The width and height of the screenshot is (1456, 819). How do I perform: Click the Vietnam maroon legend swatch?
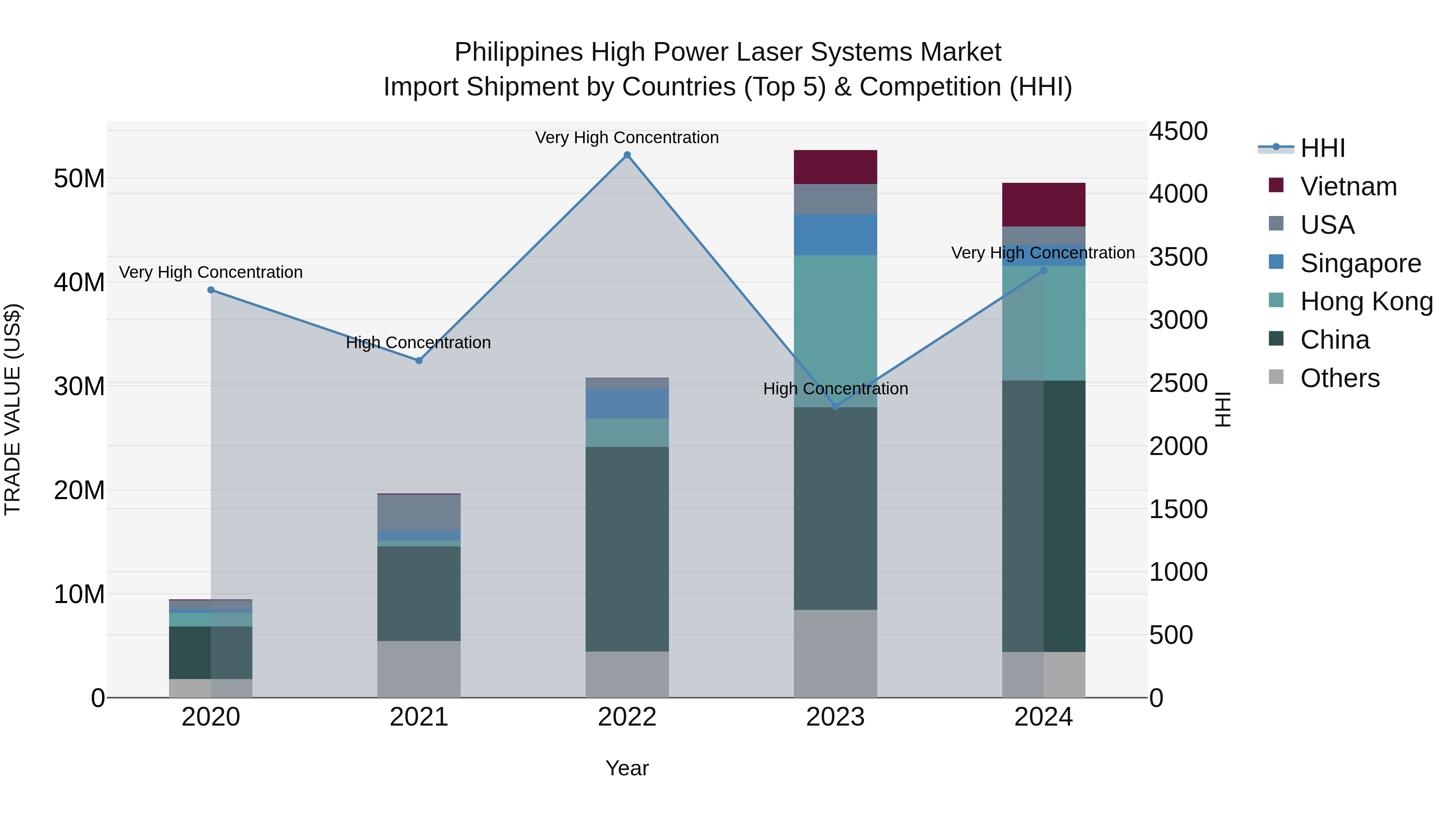1276,185
